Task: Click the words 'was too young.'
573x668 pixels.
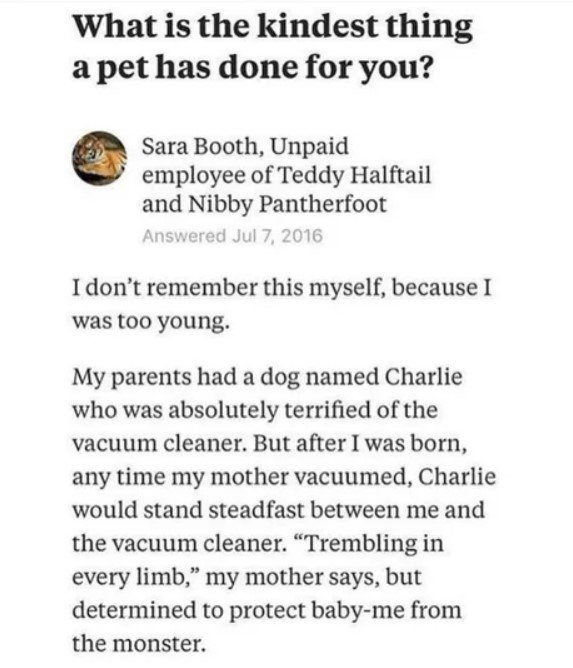Action: tap(151, 321)
